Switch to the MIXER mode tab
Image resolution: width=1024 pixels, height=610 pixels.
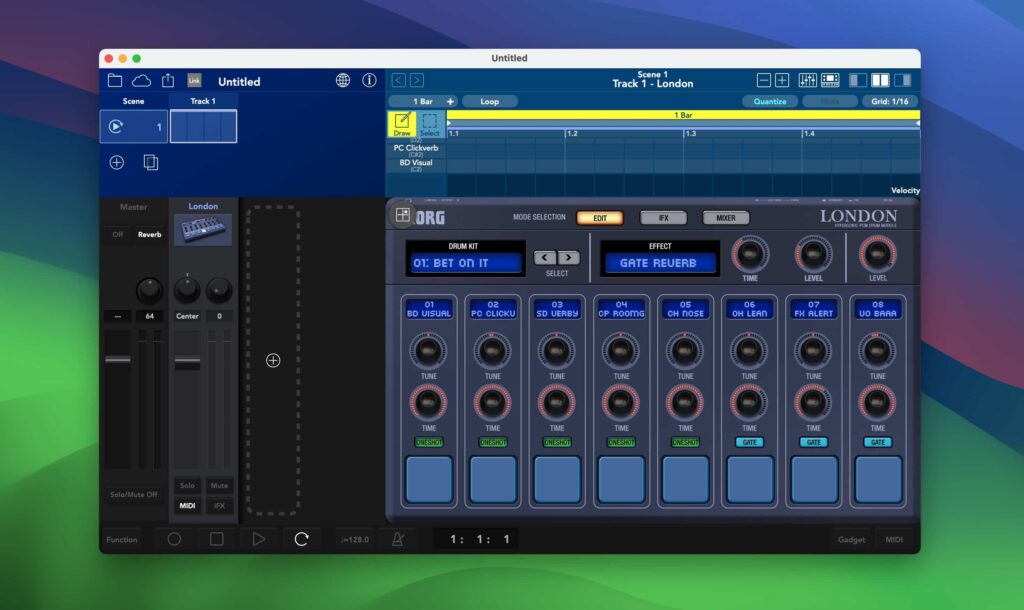(x=724, y=217)
